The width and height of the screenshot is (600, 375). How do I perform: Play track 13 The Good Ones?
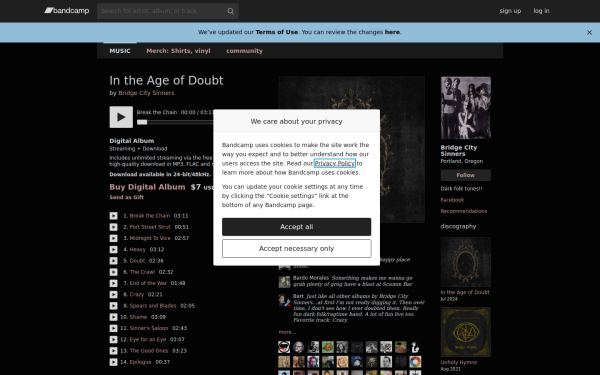click(x=114, y=351)
